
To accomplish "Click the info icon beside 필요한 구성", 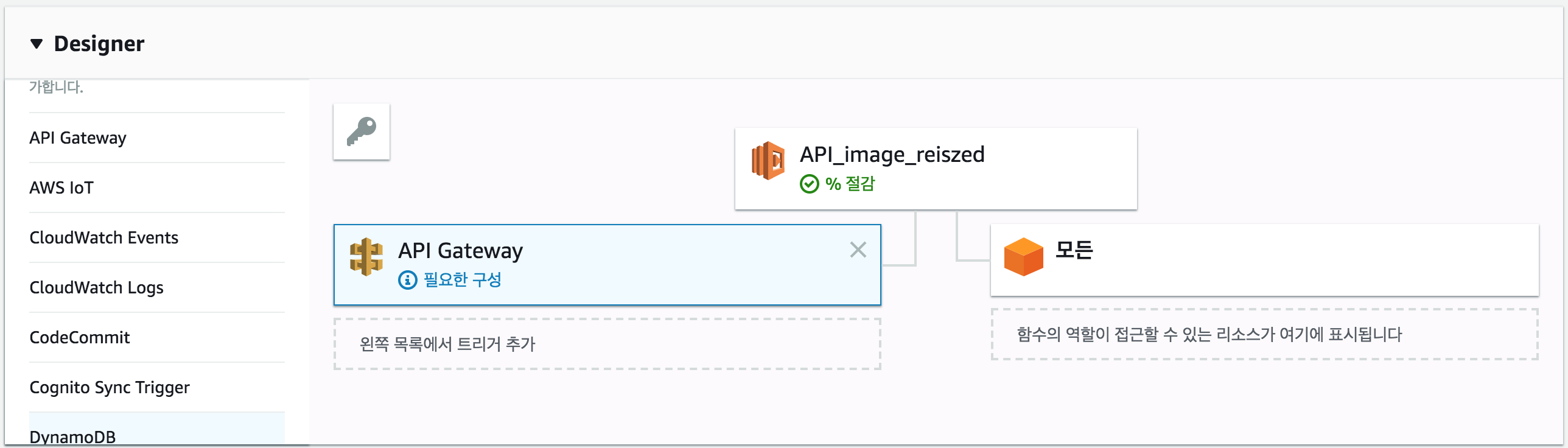I will tap(408, 280).
